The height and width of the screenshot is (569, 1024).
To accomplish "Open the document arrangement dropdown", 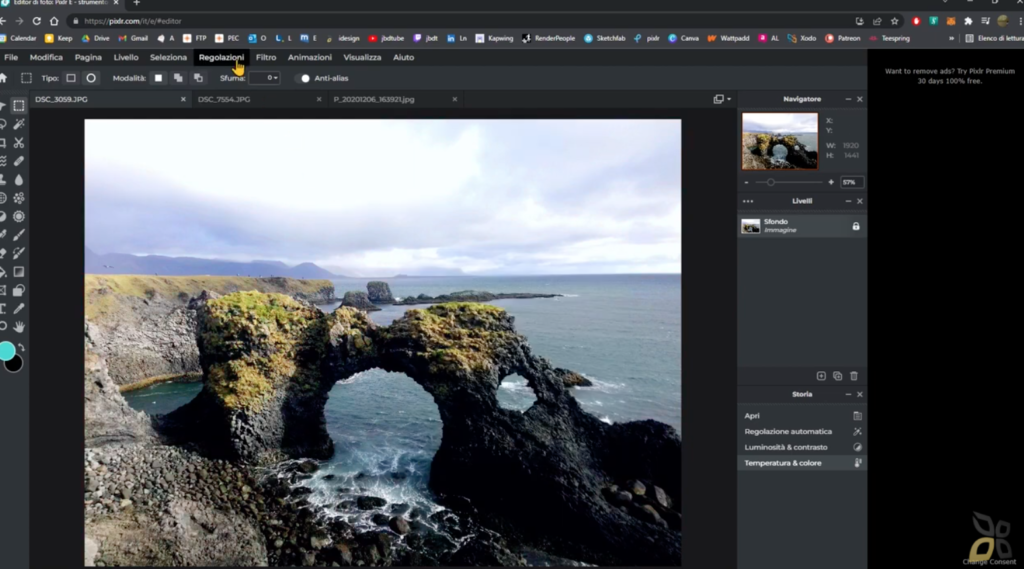I will [x=722, y=99].
